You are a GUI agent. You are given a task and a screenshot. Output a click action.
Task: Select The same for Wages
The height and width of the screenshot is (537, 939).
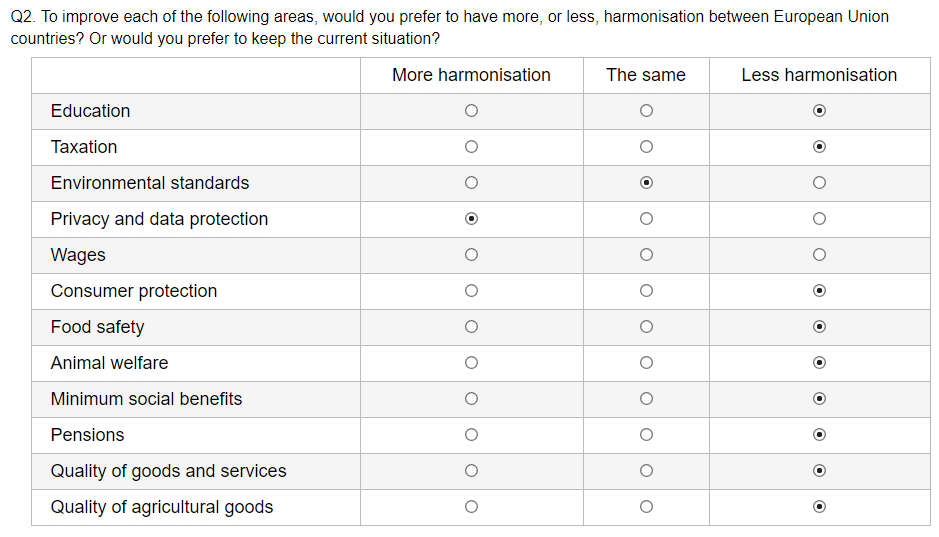click(646, 255)
